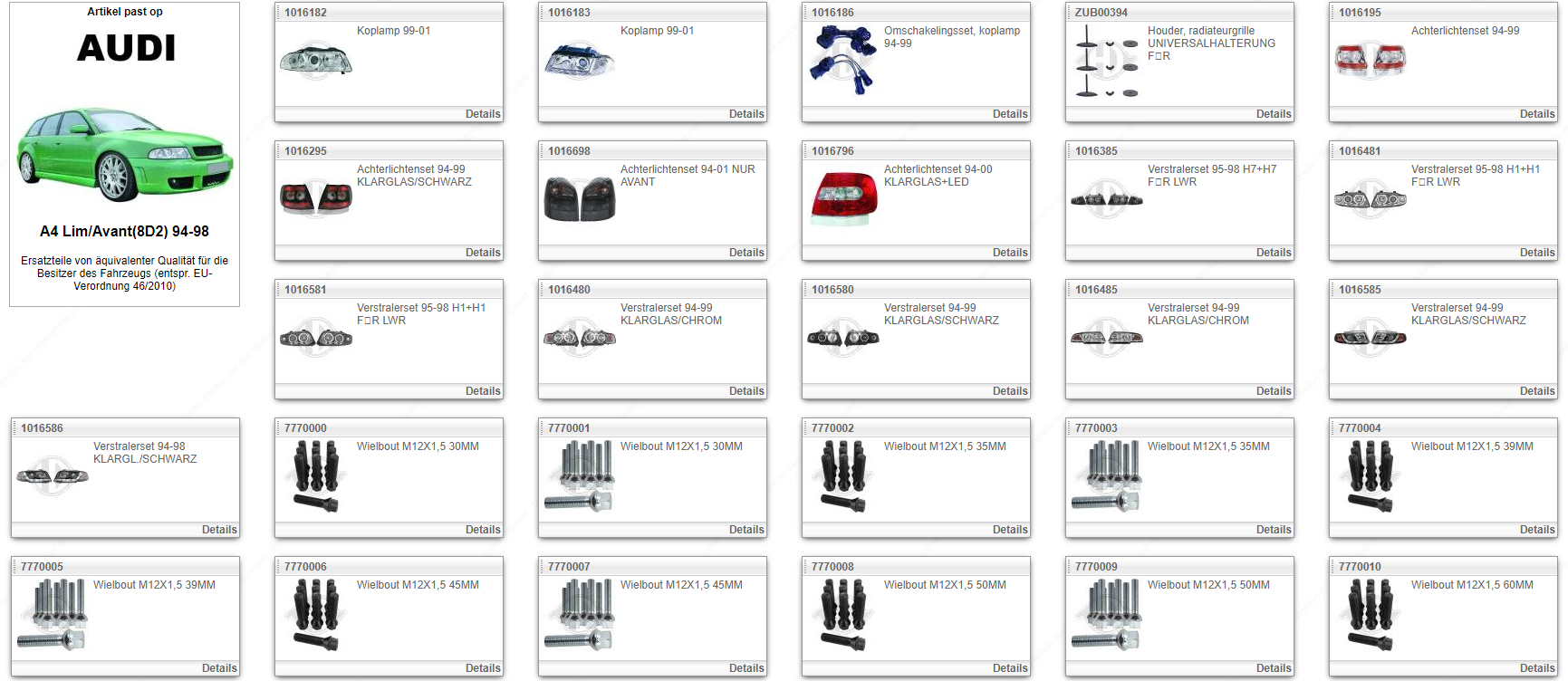Click the headlight image for item 1016586
This screenshot has height=681, width=1568.
coord(53,476)
